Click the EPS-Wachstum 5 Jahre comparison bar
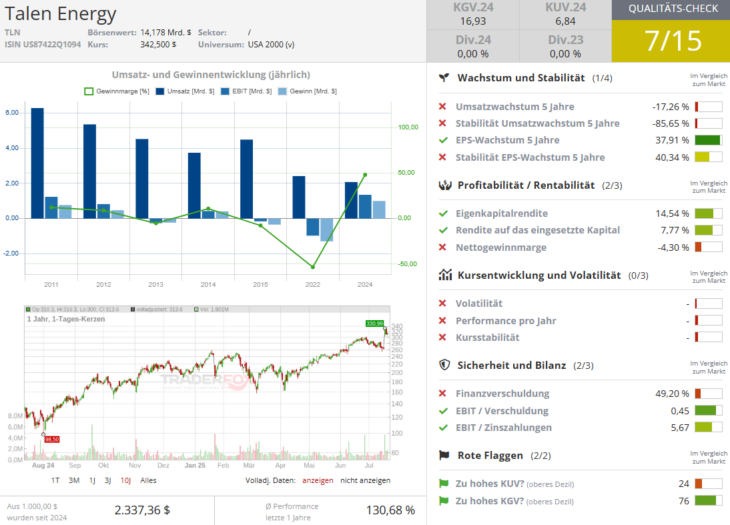Image resolution: width=730 pixels, height=525 pixels. (708, 140)
